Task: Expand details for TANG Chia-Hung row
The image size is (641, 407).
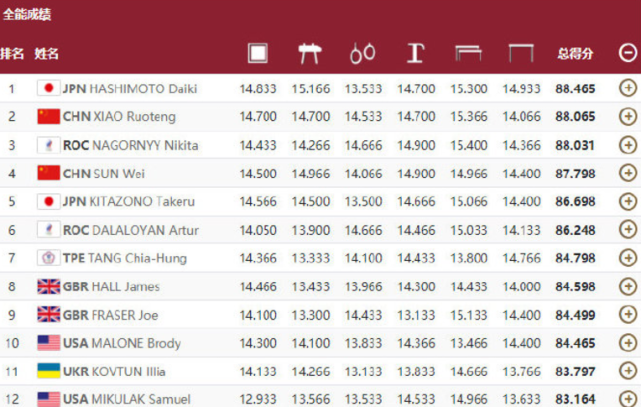Action: point(627,258)
